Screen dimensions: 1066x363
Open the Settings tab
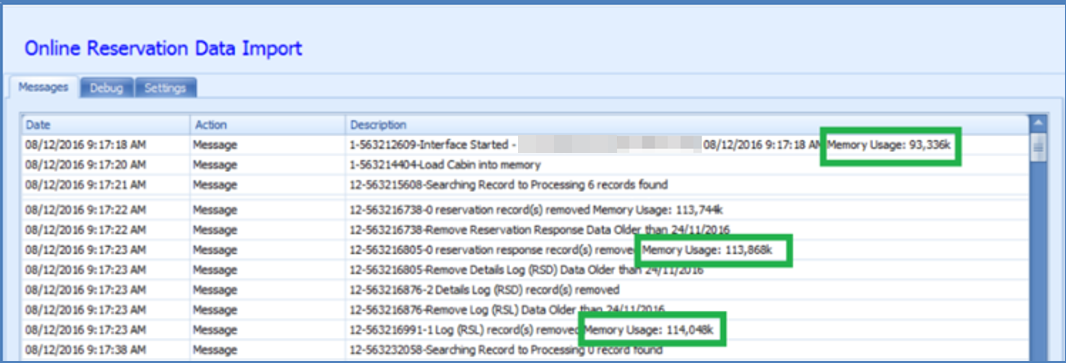[x=165, y=88]
